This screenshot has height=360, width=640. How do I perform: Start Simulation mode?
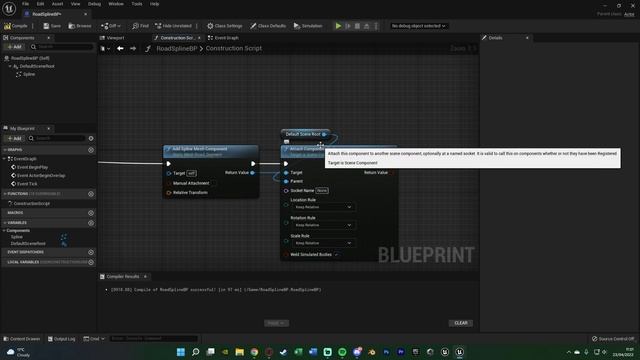coord(308,26)
